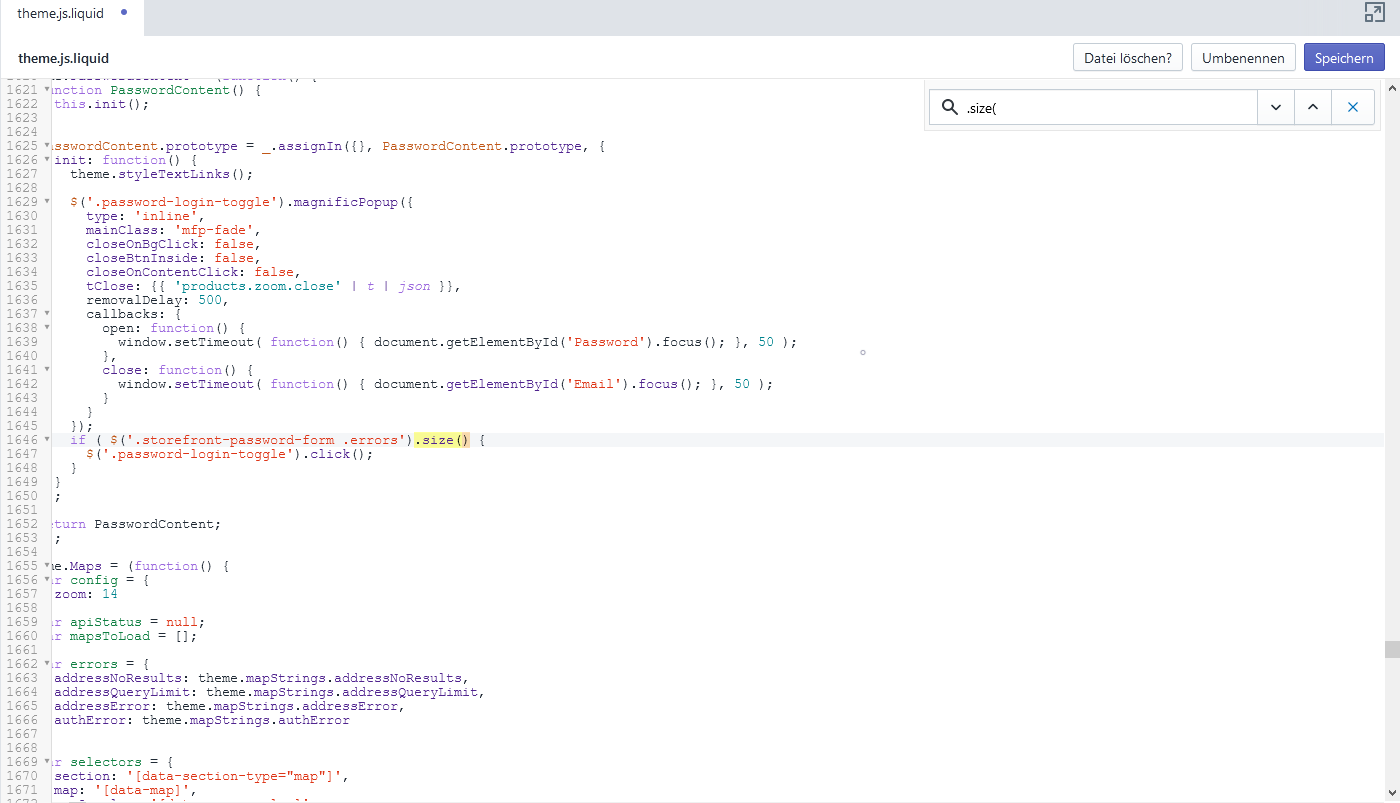The height and width of the screenshot is (803, 1400).
Task: Click addressQueryLimit line in code
Action: (x=270, y=692)
